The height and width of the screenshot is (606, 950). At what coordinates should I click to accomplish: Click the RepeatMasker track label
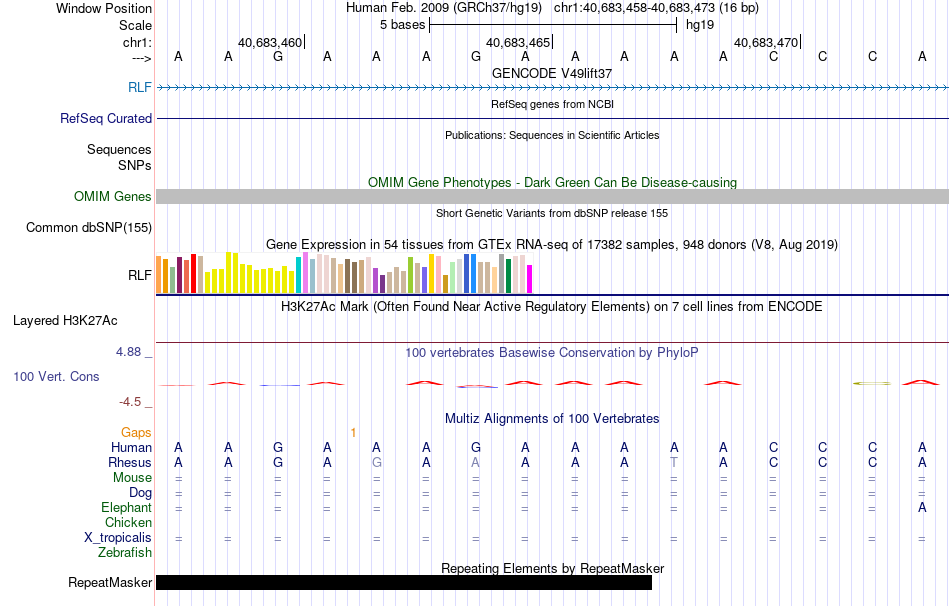coord(110,582)
